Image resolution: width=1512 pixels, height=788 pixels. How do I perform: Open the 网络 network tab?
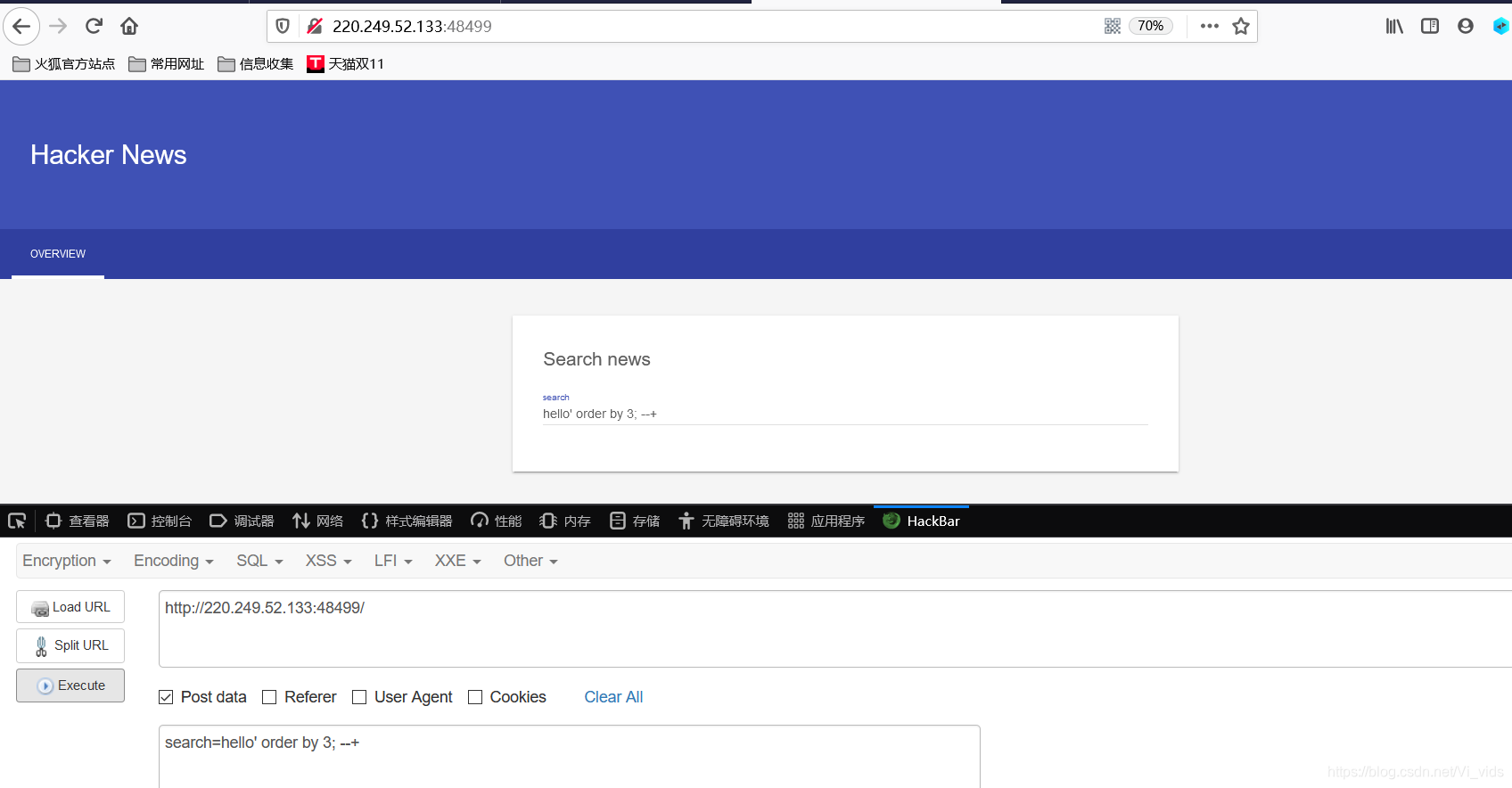coord(318,521)
